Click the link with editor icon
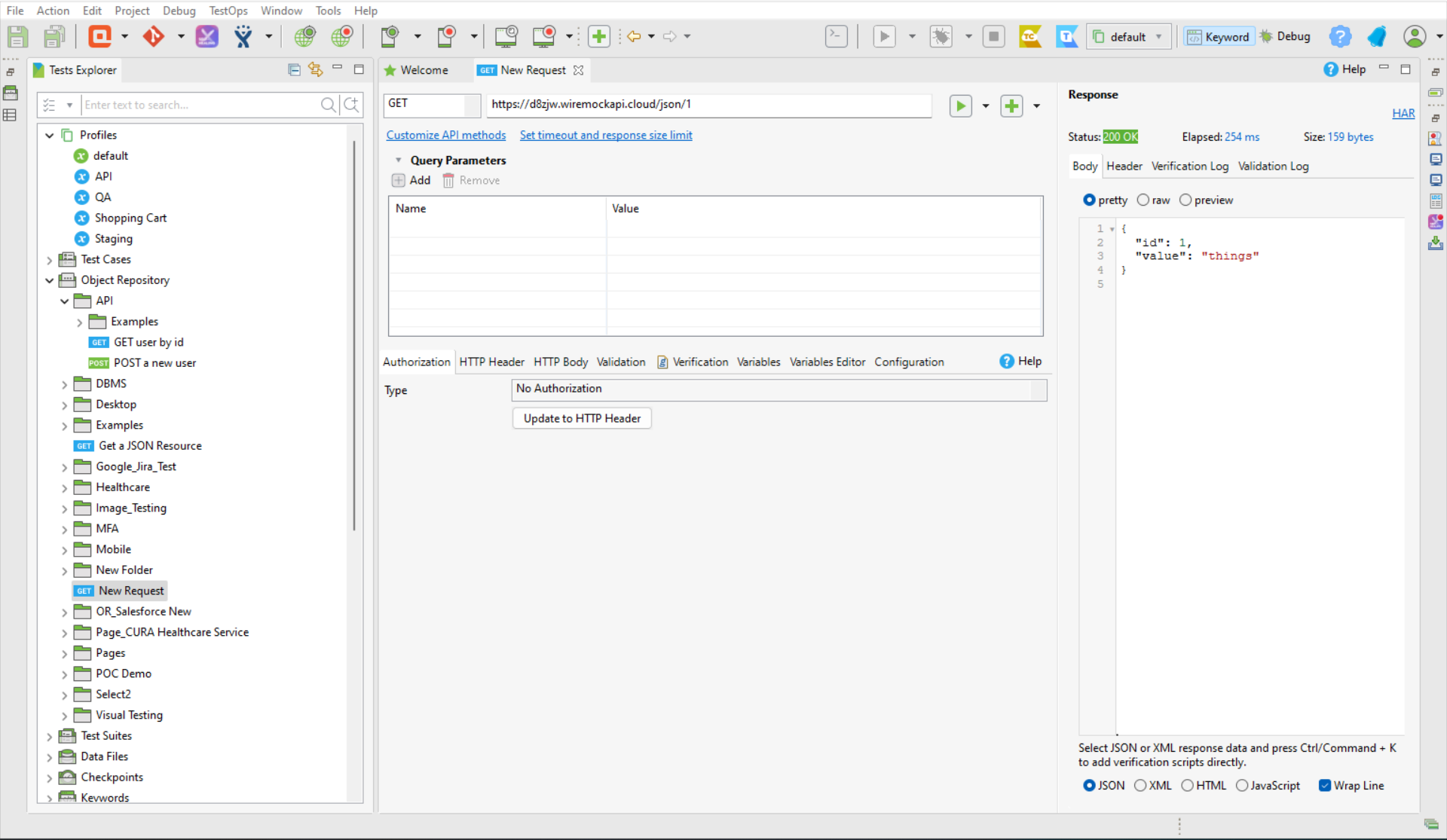 [316, 70]
